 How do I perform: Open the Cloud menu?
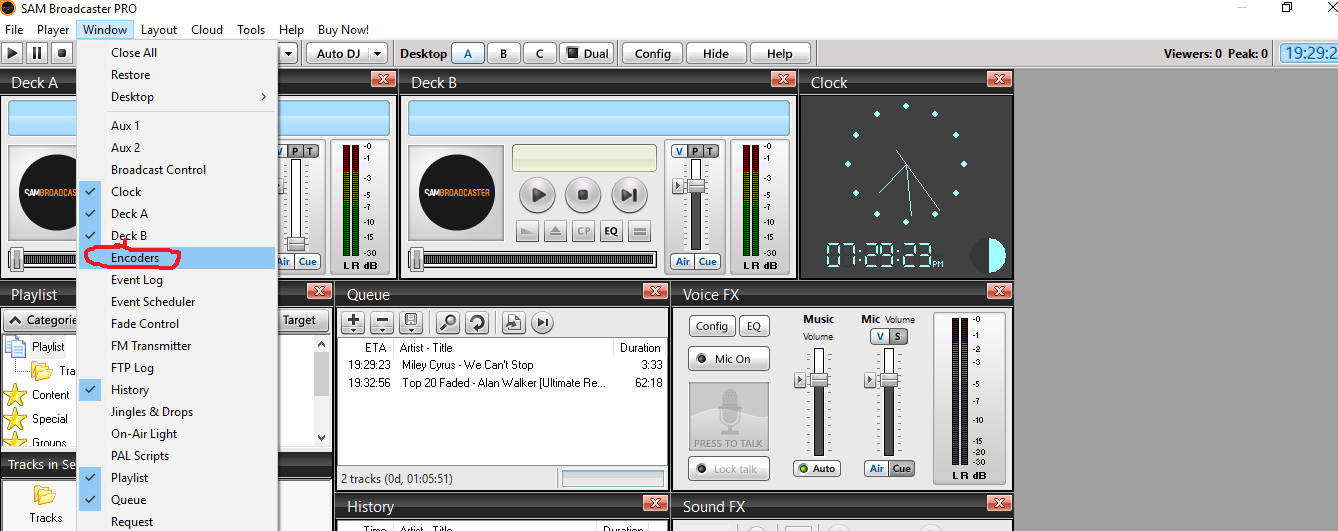[207, 30]
